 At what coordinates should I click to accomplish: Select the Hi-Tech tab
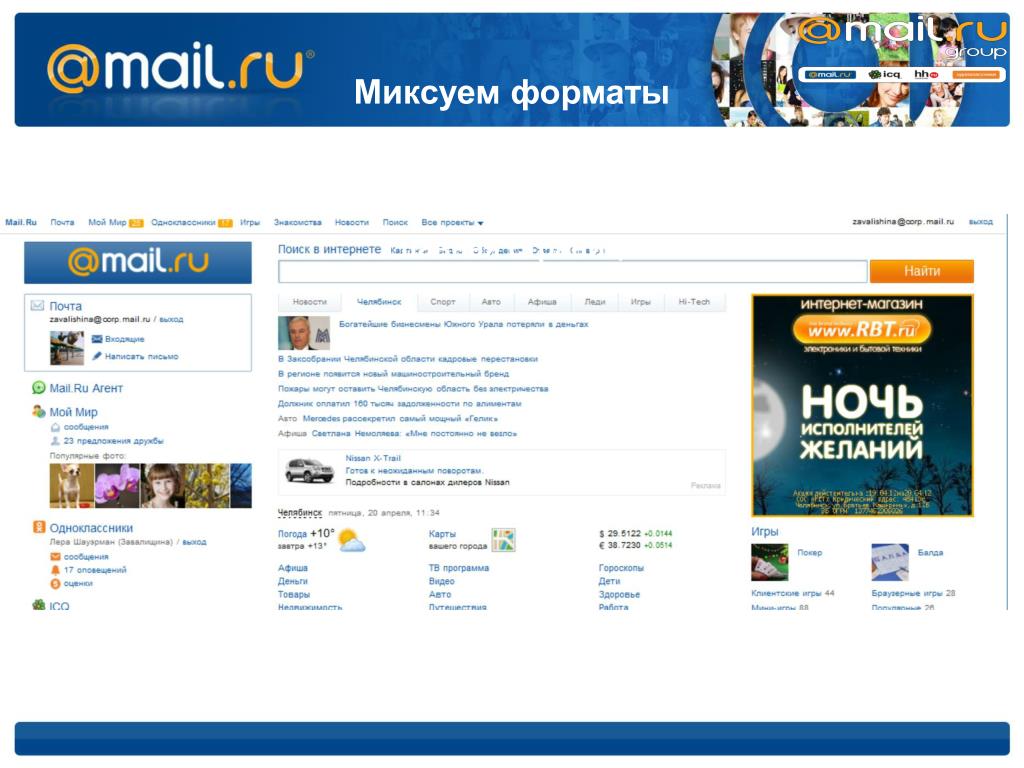tap(694, 302)
